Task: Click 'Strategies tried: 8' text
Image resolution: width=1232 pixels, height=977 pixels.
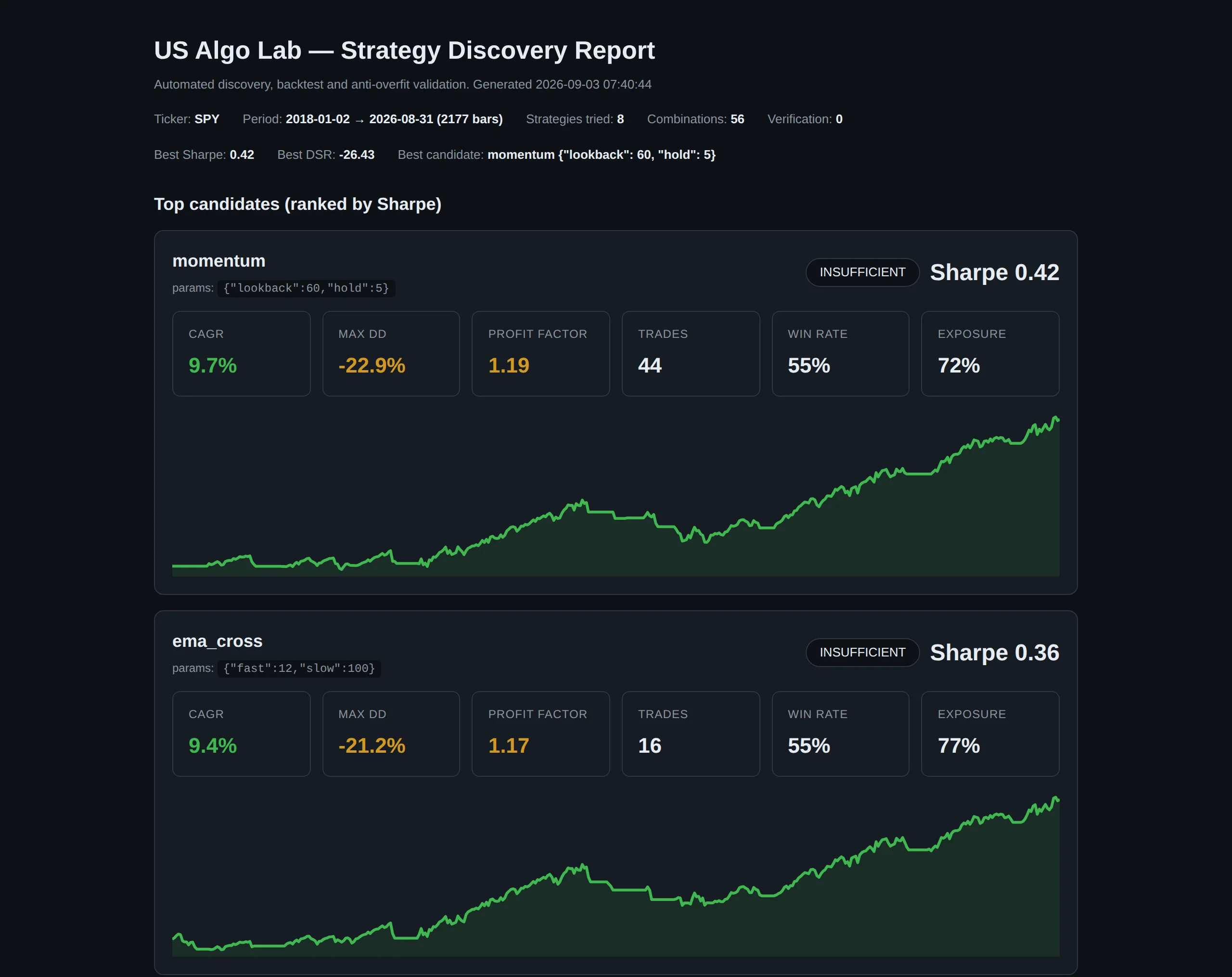Action: pyautogui.click(x=574, y=119)
